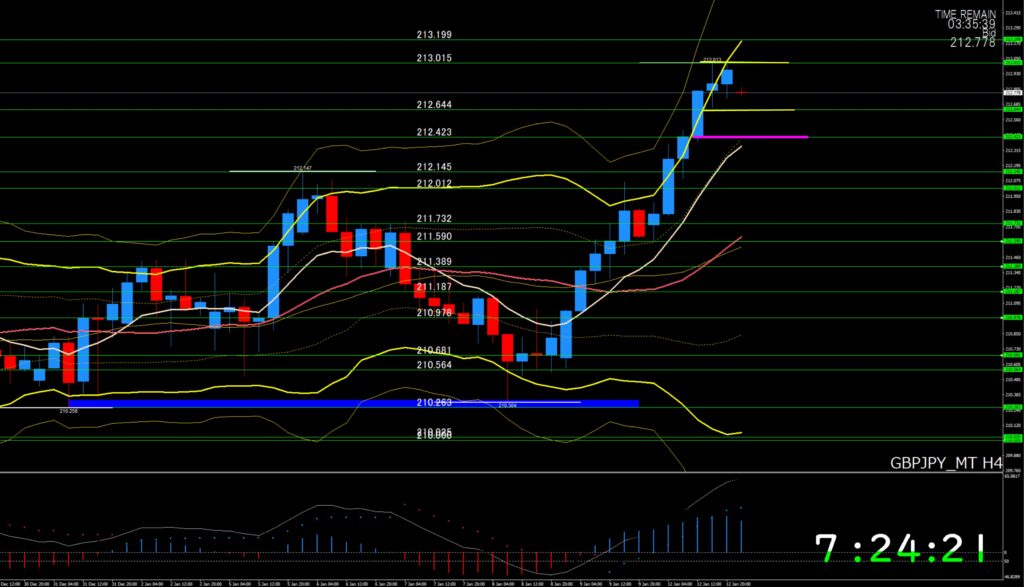Click the 210.976 price level label
The image size is (1024, 587).
[x=434, y=313]
